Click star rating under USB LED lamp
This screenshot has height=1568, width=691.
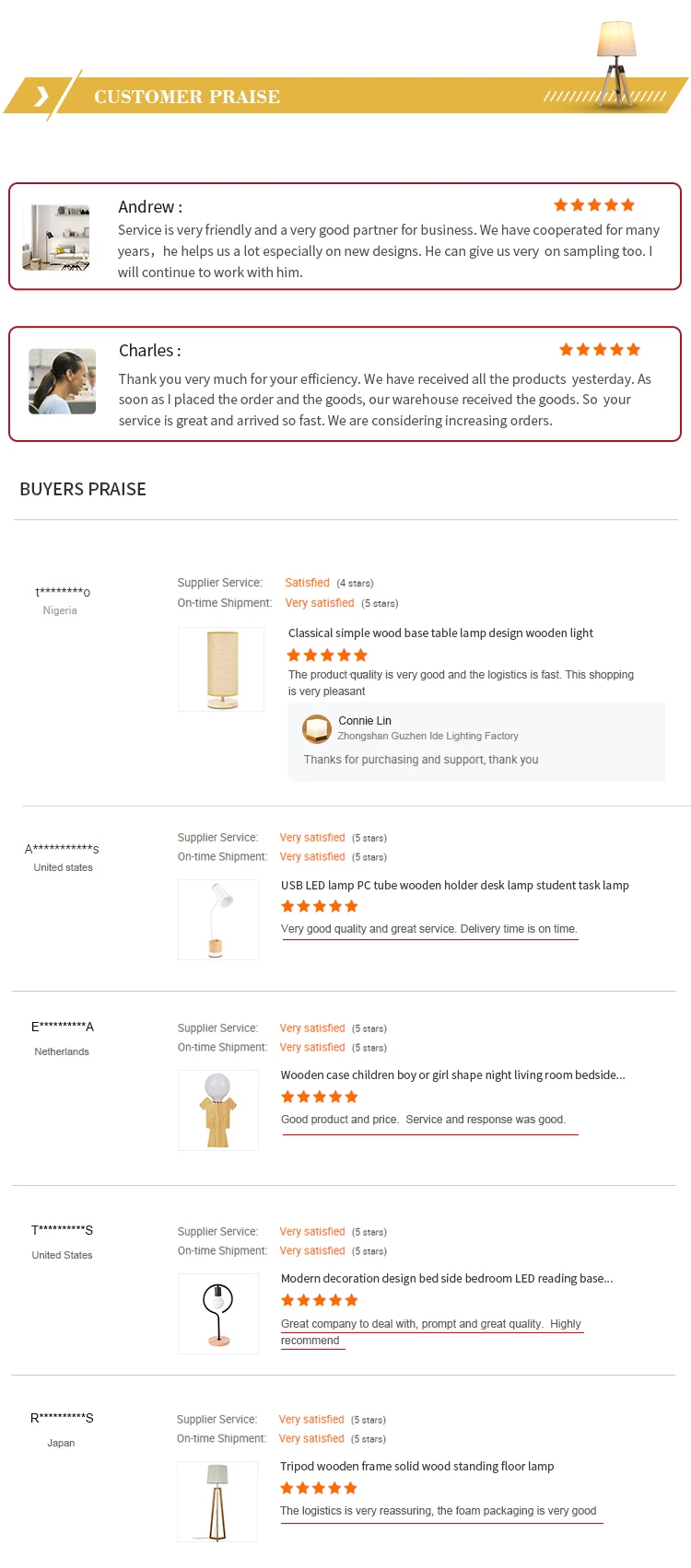click(x=320, y=907)
